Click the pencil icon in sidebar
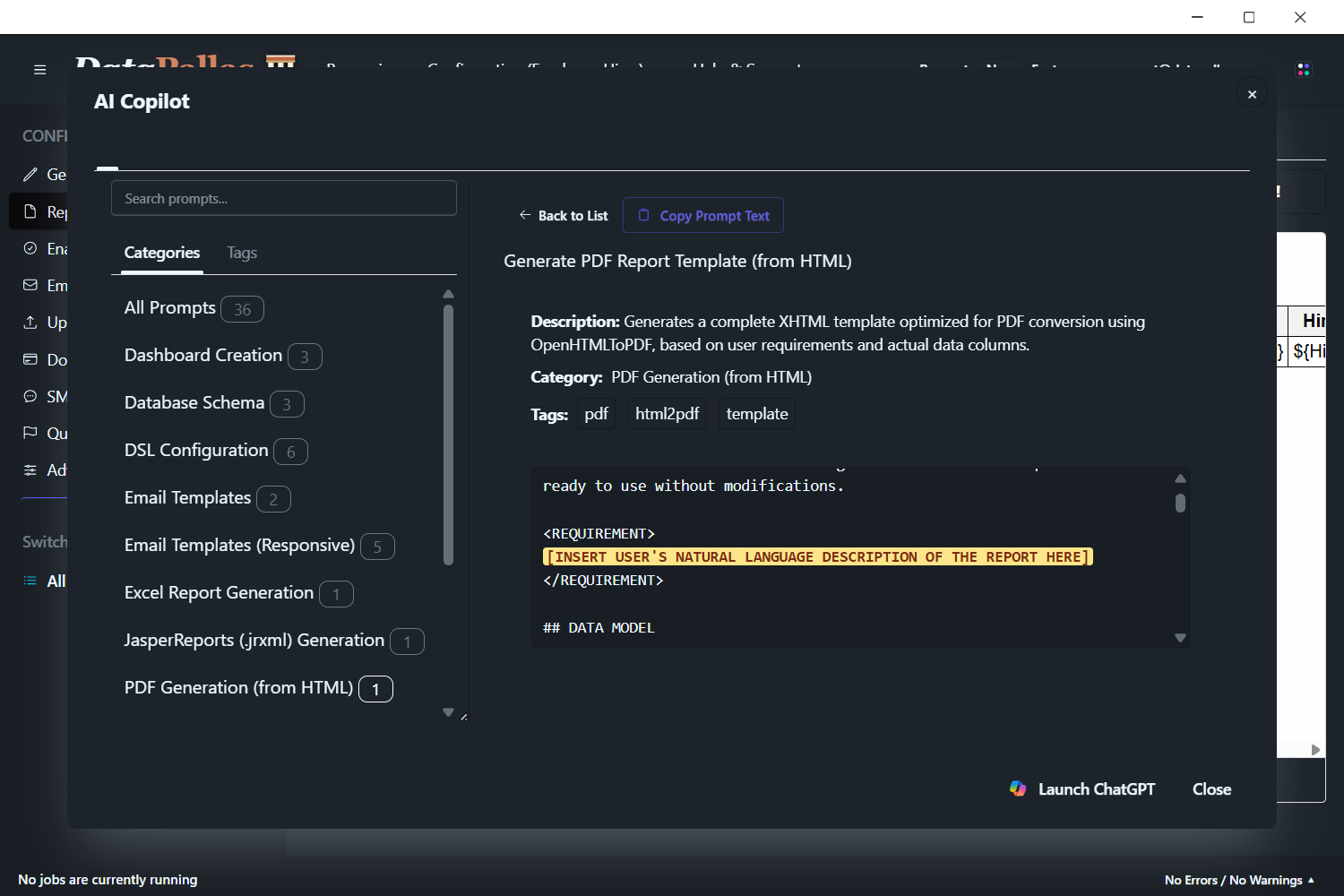Screen dimensions: 1344x896 30,175
